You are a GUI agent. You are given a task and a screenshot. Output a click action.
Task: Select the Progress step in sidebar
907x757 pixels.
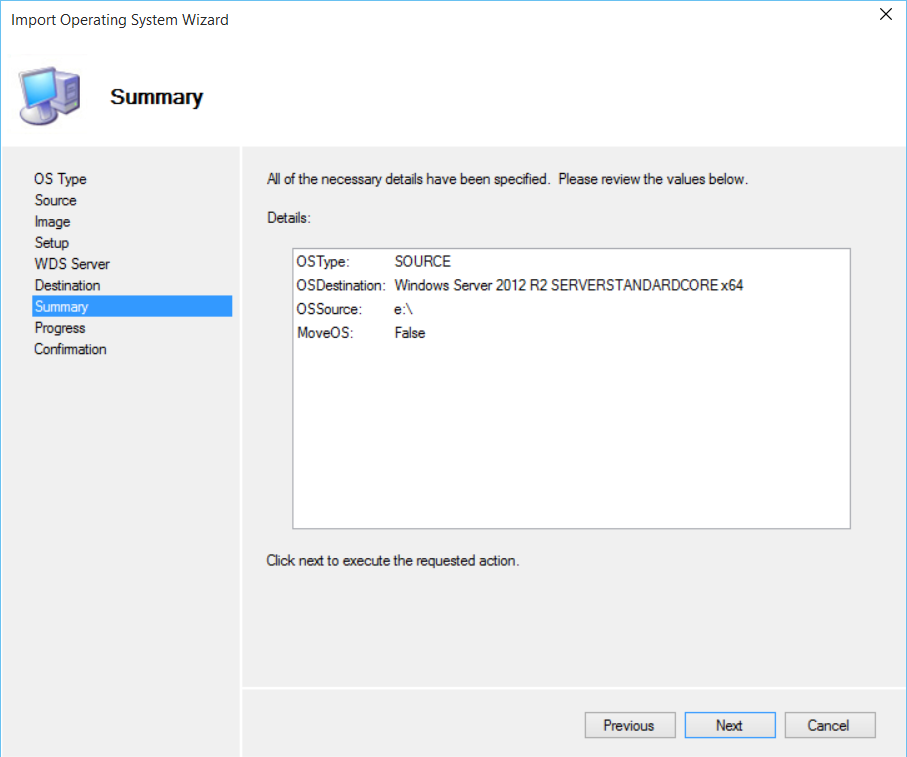(60, 328)
